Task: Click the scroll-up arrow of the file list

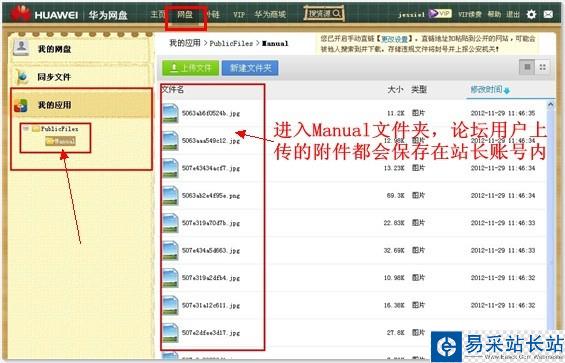Action: (550, 105)
